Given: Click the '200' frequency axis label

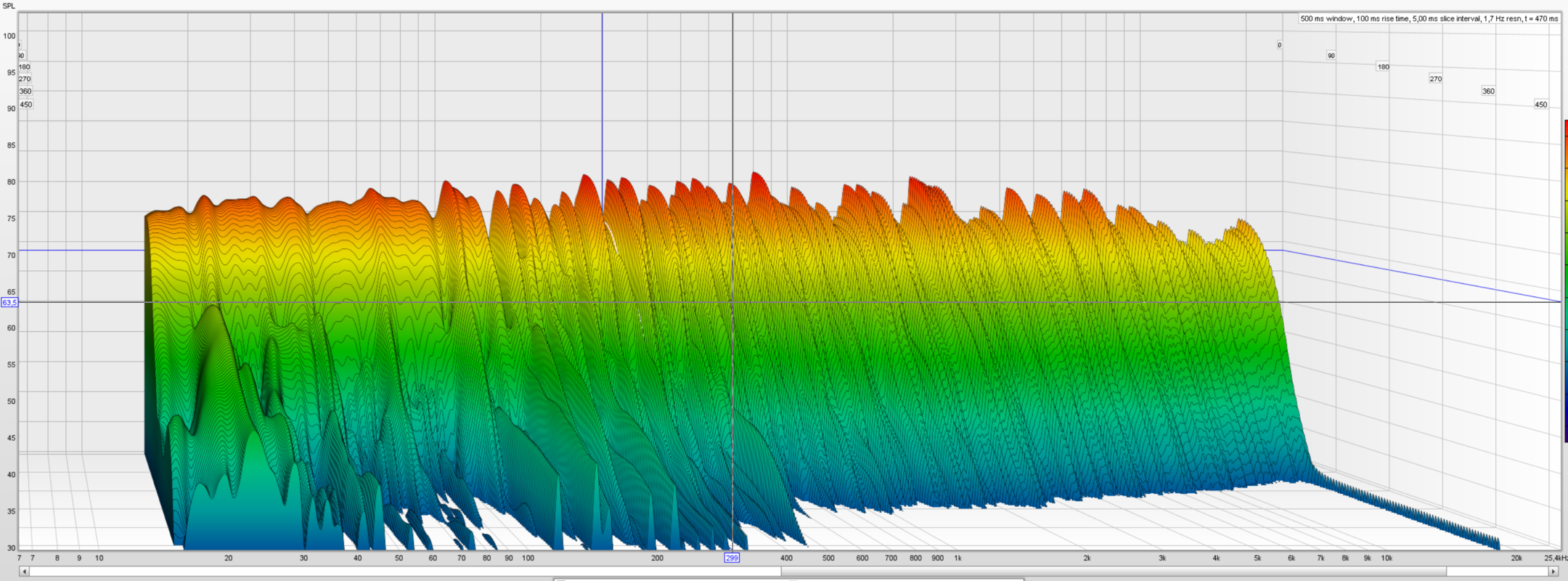Looking at the screenshot, I should pos(657,558).
